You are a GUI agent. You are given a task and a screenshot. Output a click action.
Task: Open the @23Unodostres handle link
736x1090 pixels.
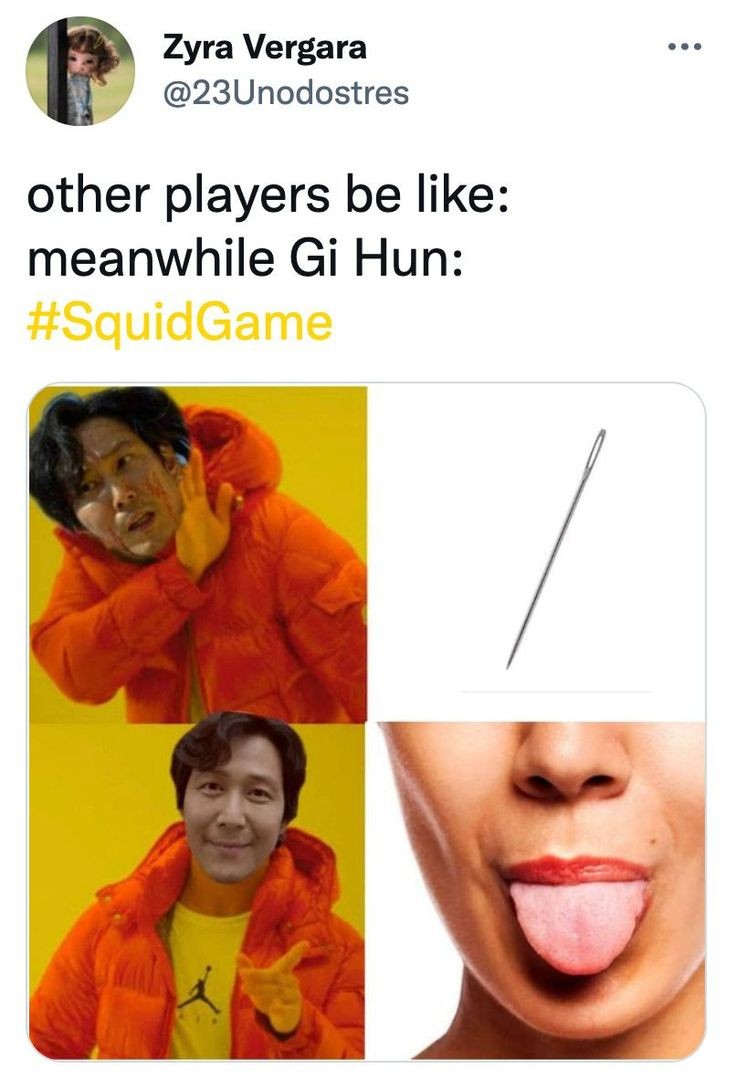pyautogui.click(x=286, y=93)
